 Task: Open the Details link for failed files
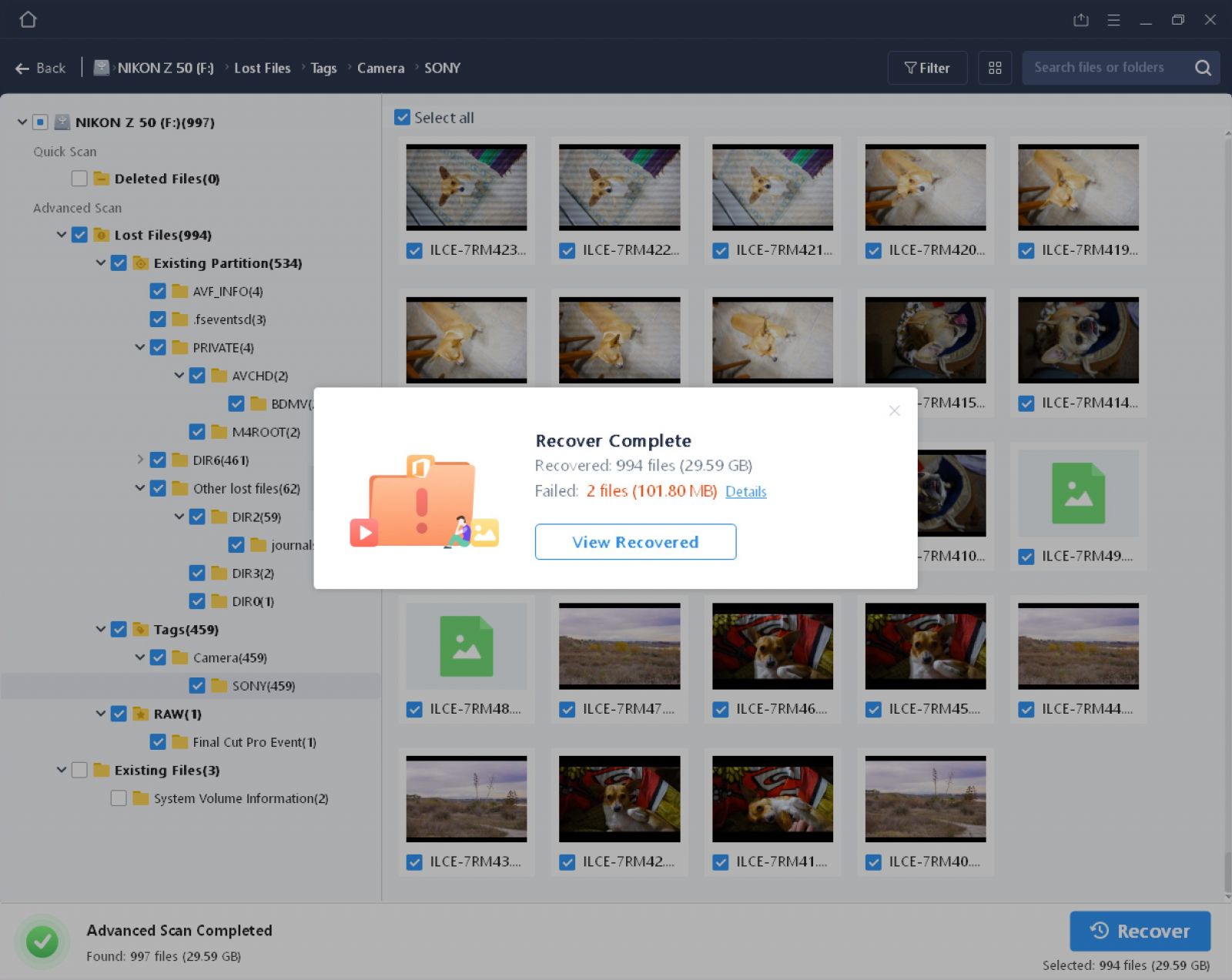745,491
